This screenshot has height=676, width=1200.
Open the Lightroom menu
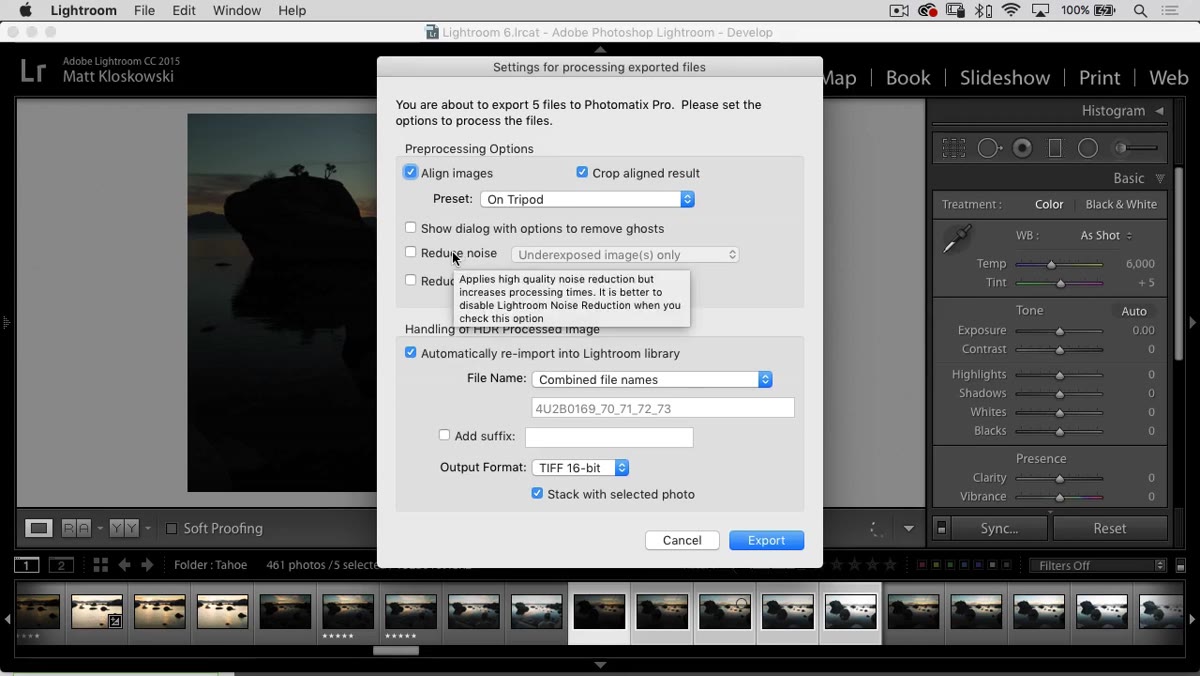point(83,11)
